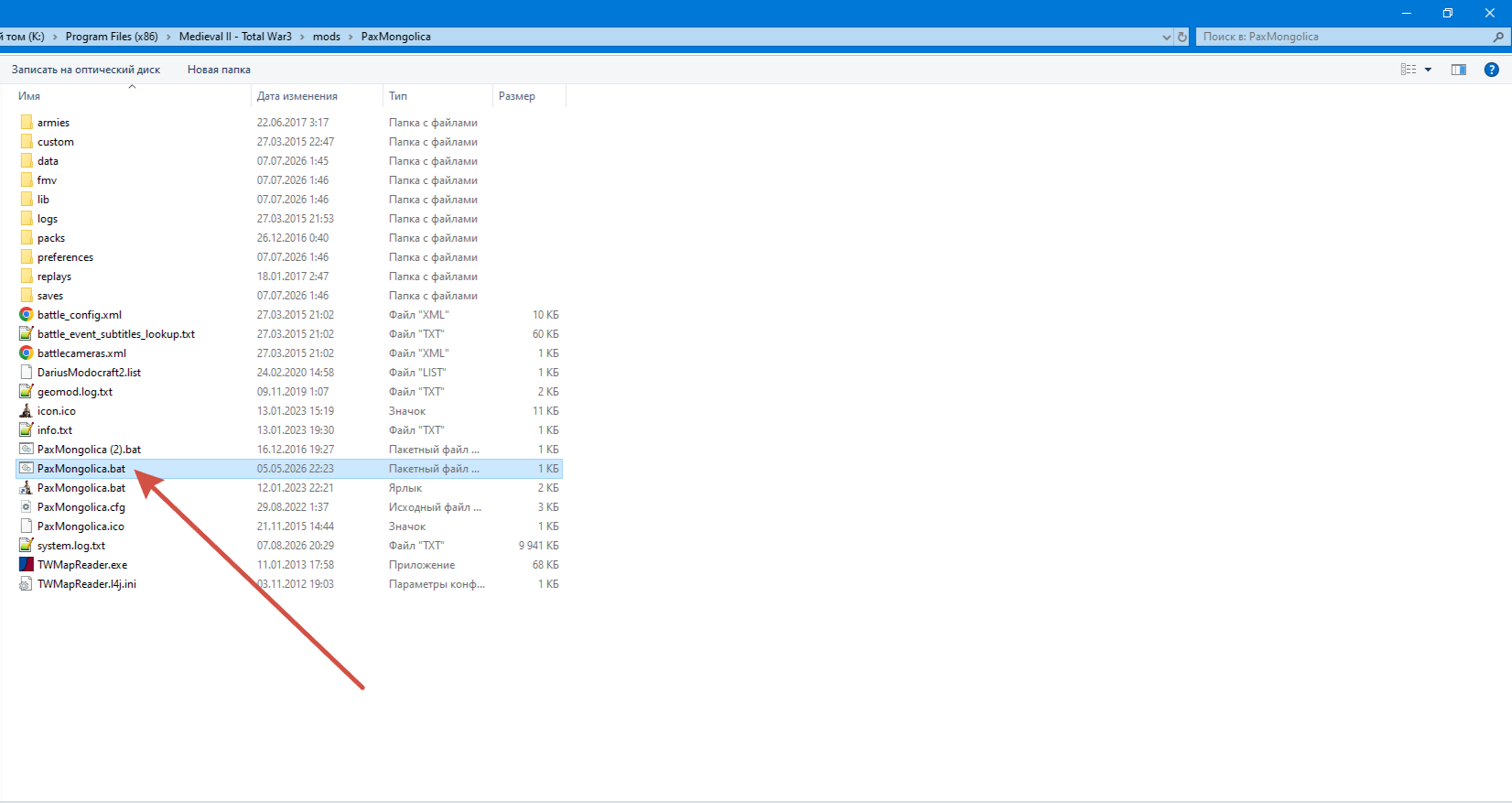
Task: Click the 68 КБ size value
Action: pyautogui.click(x=545, y=565)
